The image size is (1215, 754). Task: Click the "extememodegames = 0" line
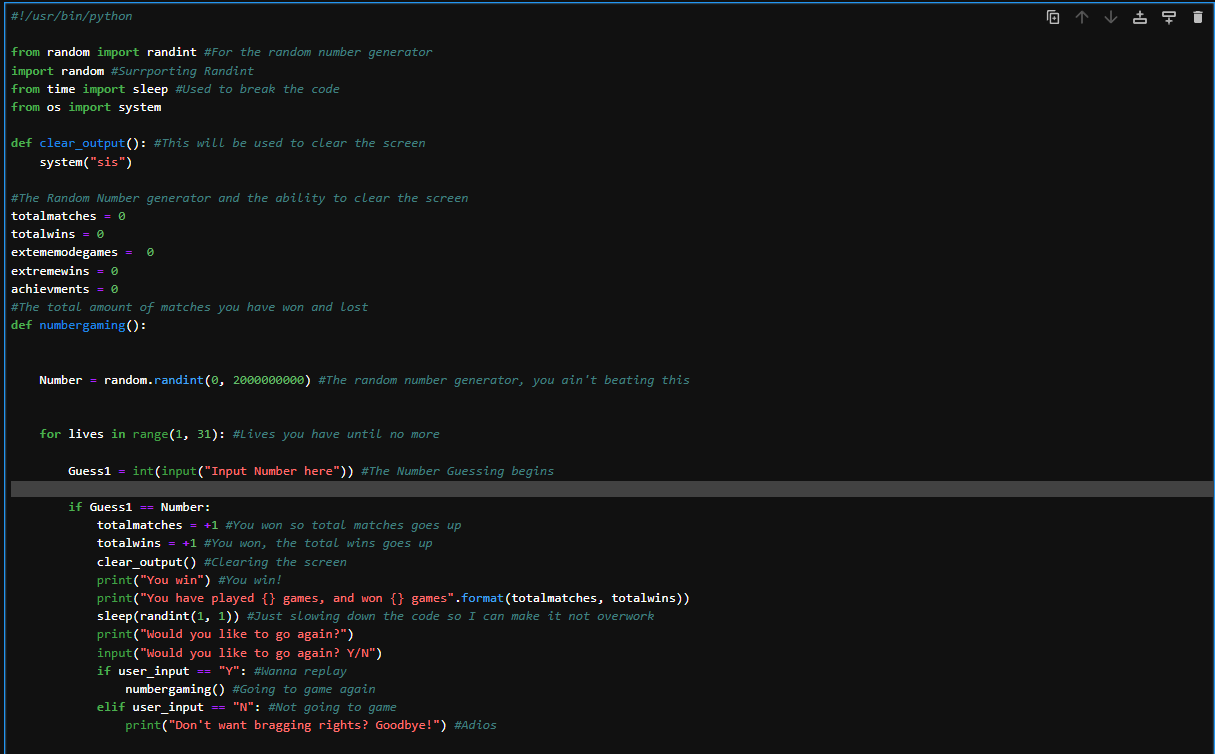click(83, 252)
